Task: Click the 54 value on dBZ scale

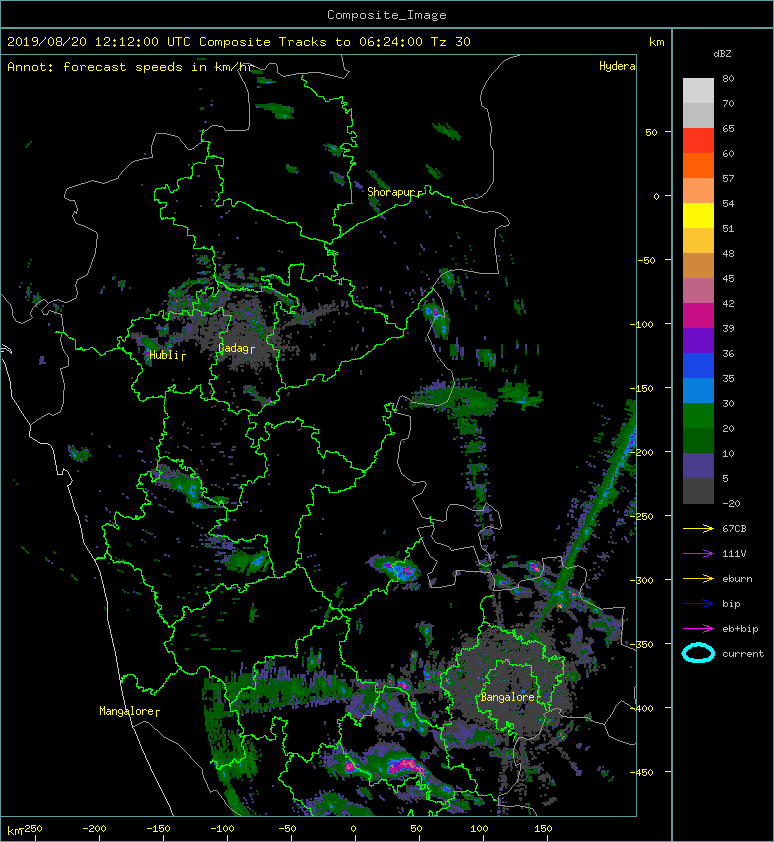Action: coord(728,204)
